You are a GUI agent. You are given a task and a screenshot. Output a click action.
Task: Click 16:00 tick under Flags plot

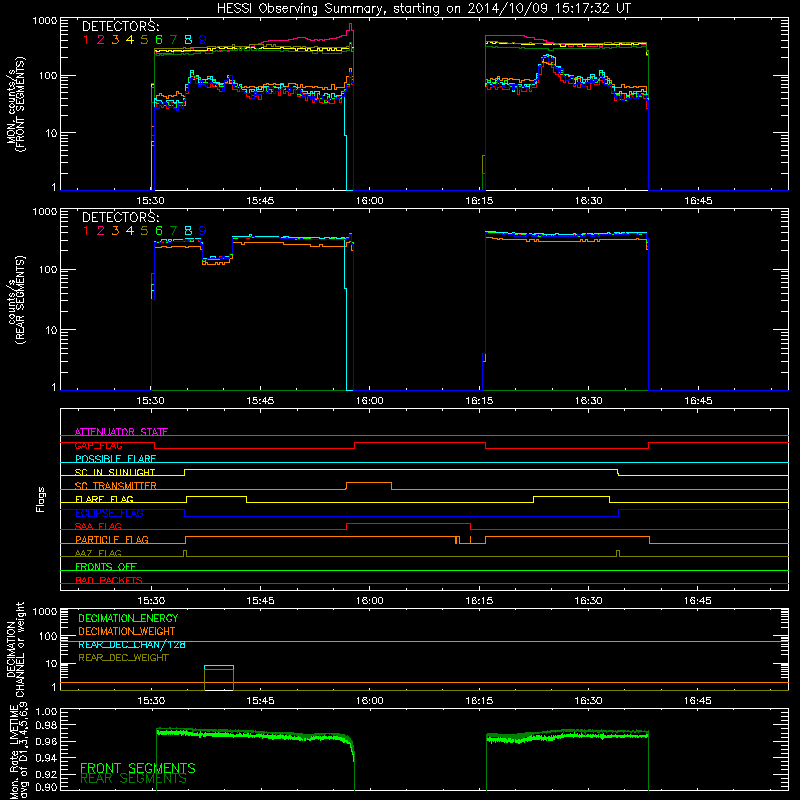click(369, 601)
